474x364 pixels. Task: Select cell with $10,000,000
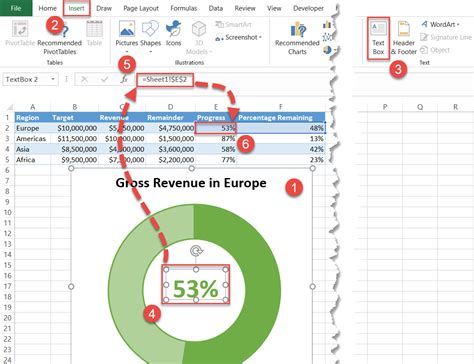pyautogui.click(x=74, y=128)
